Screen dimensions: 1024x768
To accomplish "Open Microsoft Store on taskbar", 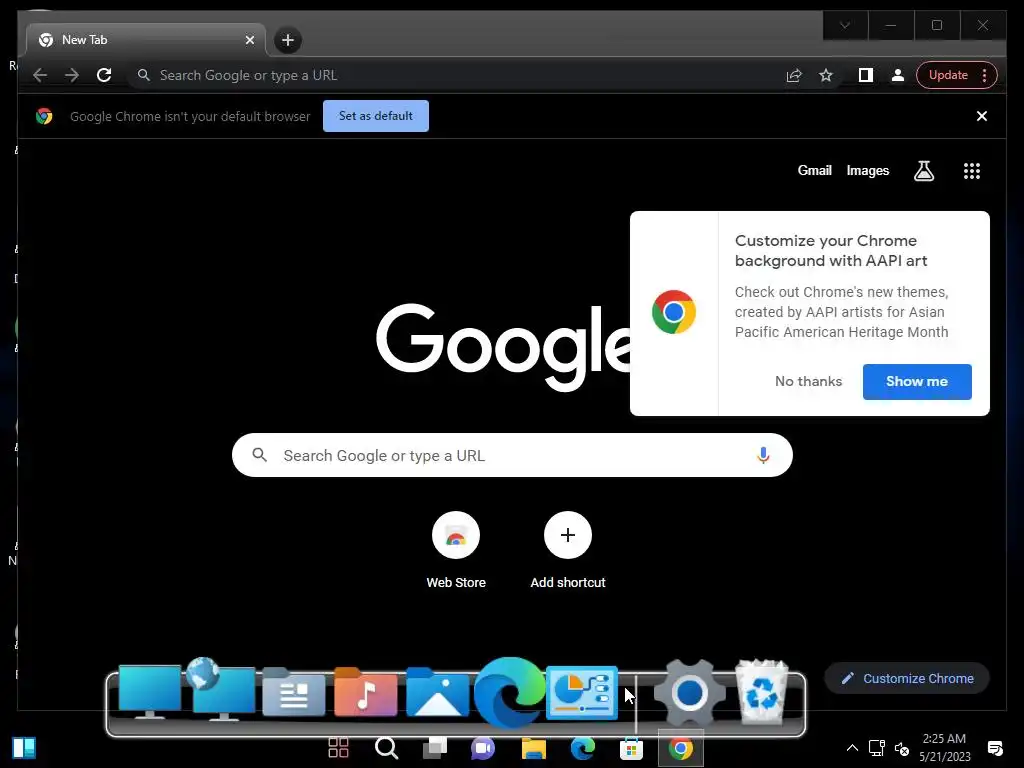I will [632, 748].
